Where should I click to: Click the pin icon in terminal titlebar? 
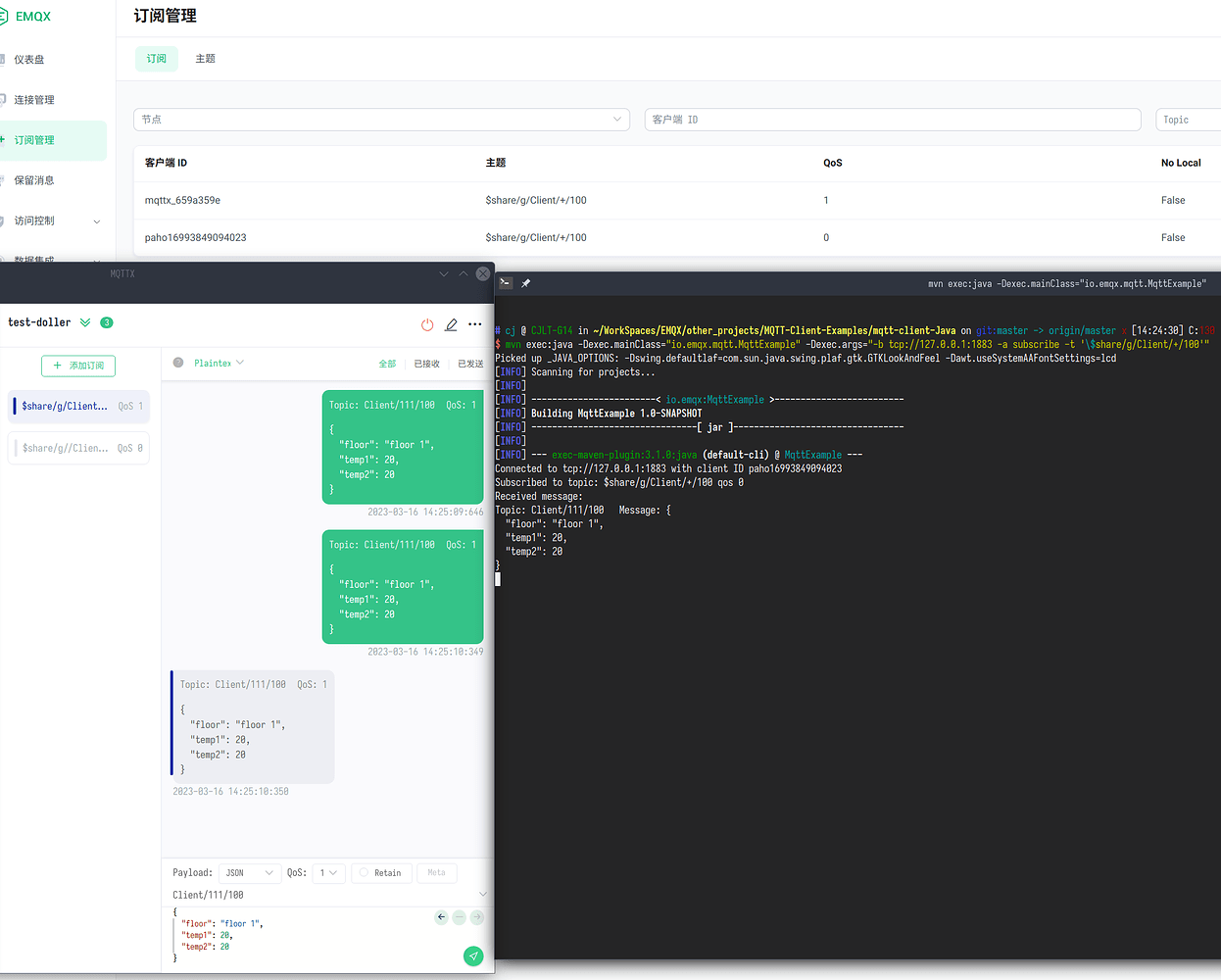pyautogui.click(x=526, y=283)
